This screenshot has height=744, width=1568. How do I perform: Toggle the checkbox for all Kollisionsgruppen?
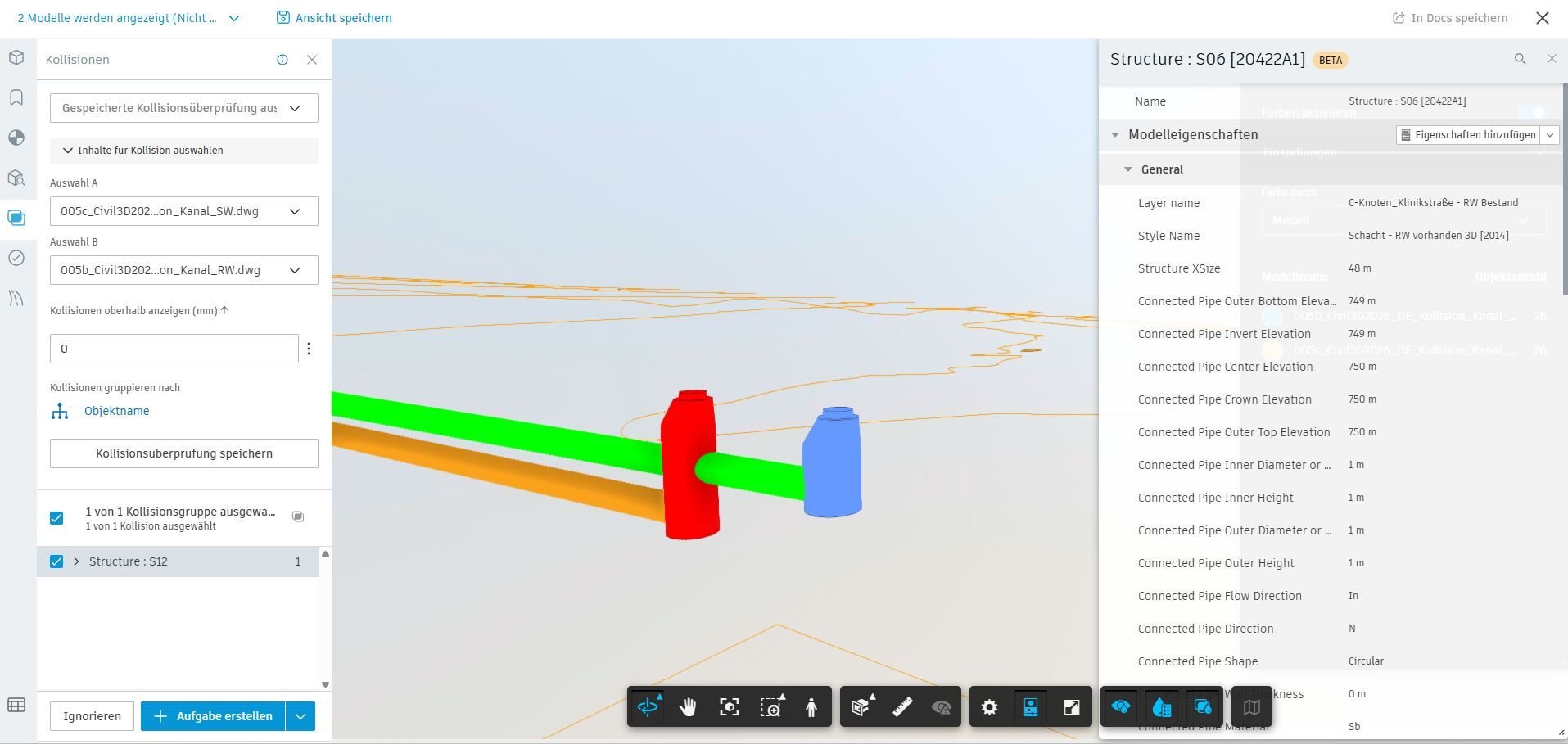[56, 518]
